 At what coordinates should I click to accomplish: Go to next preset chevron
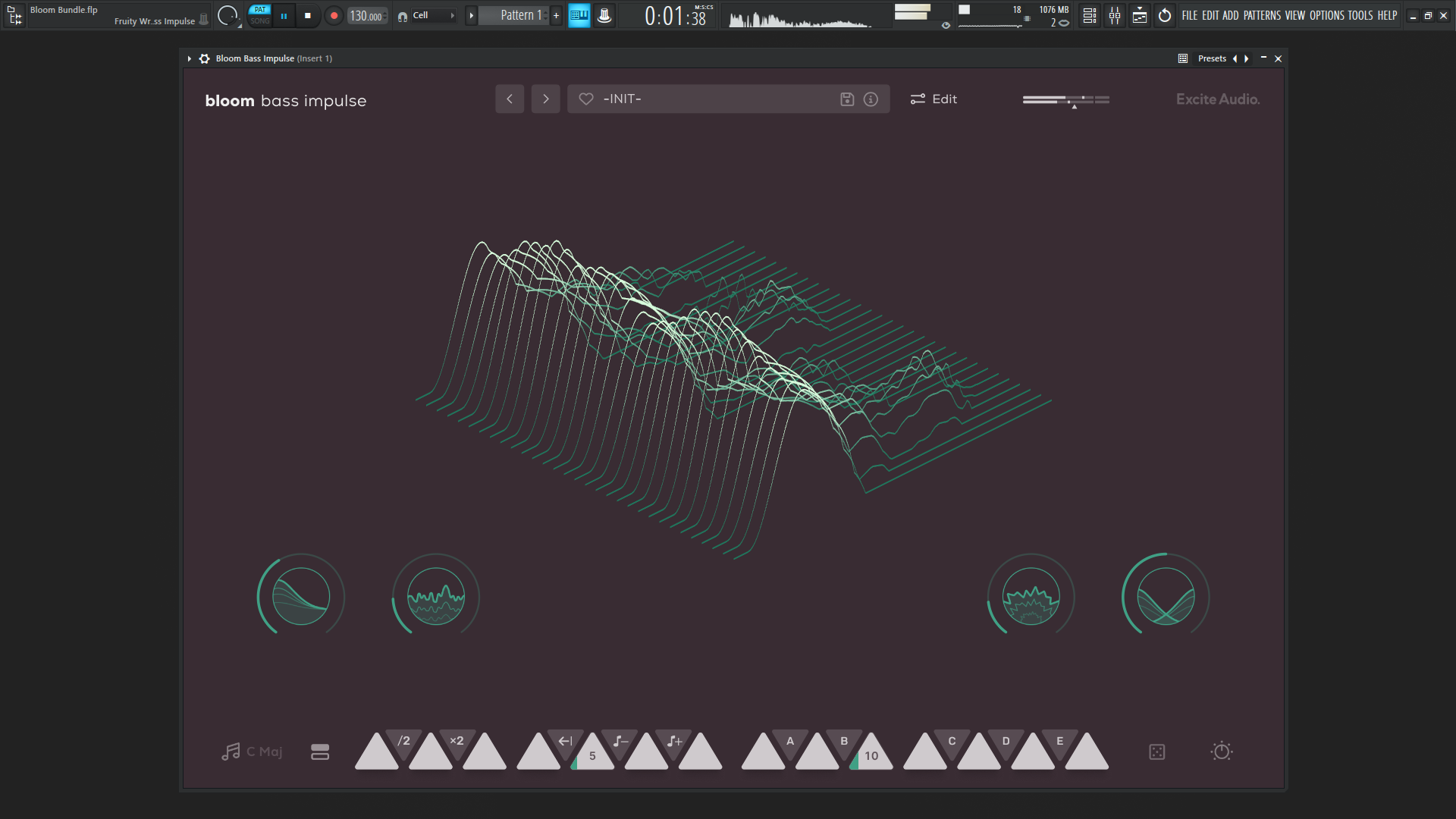[545, 99]
